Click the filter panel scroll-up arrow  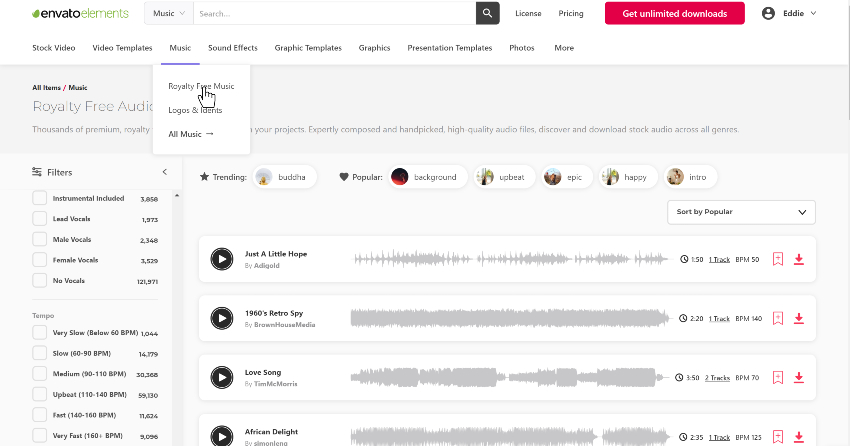(177, 196)
